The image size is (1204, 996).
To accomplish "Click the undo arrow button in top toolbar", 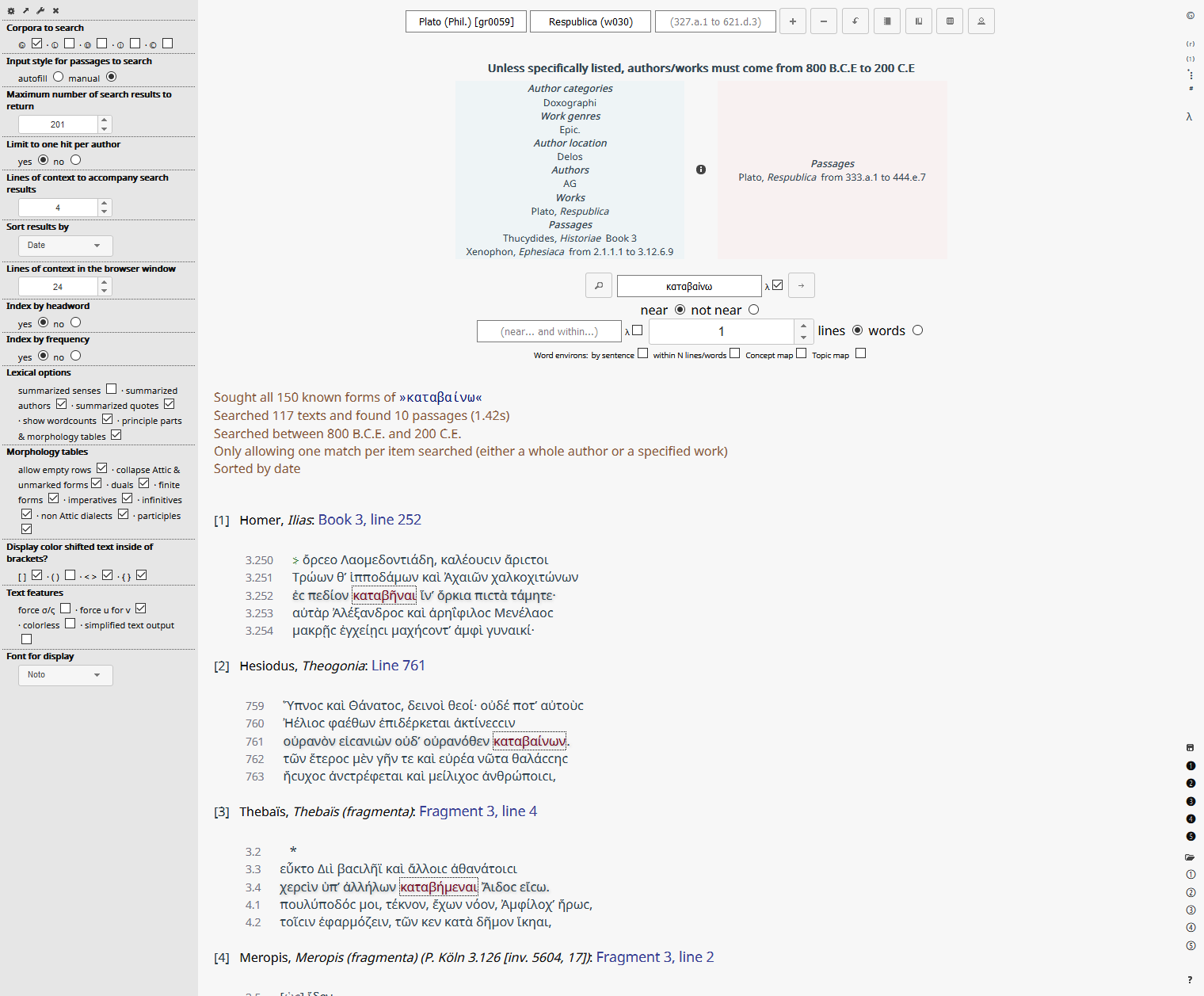I will point(855,21).
